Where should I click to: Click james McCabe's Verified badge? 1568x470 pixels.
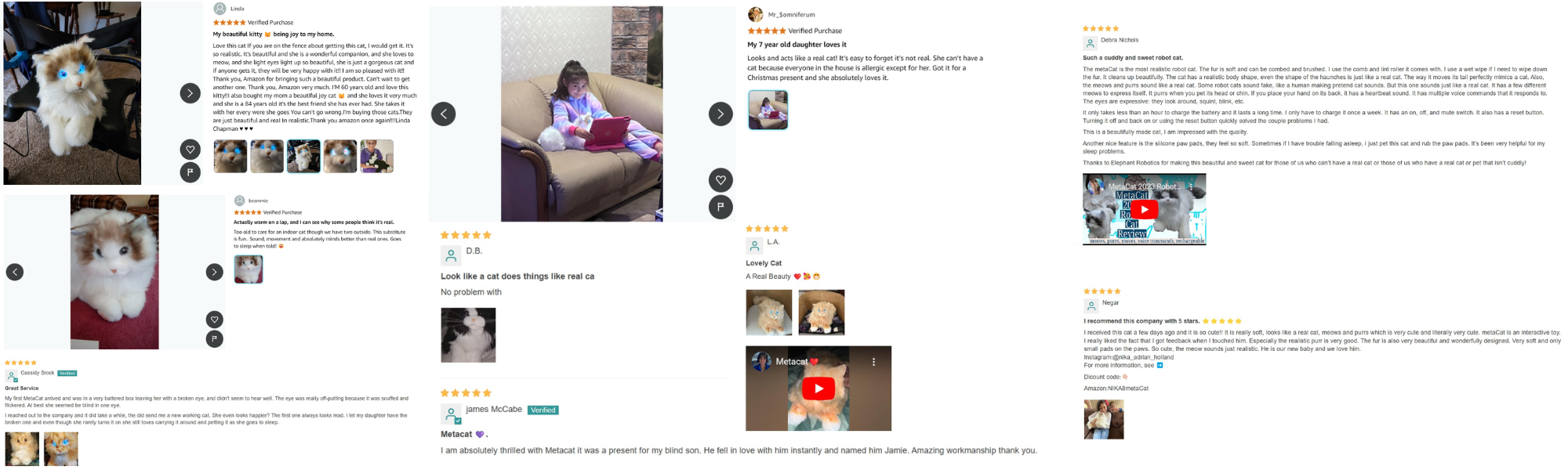[x=543, y=410]
